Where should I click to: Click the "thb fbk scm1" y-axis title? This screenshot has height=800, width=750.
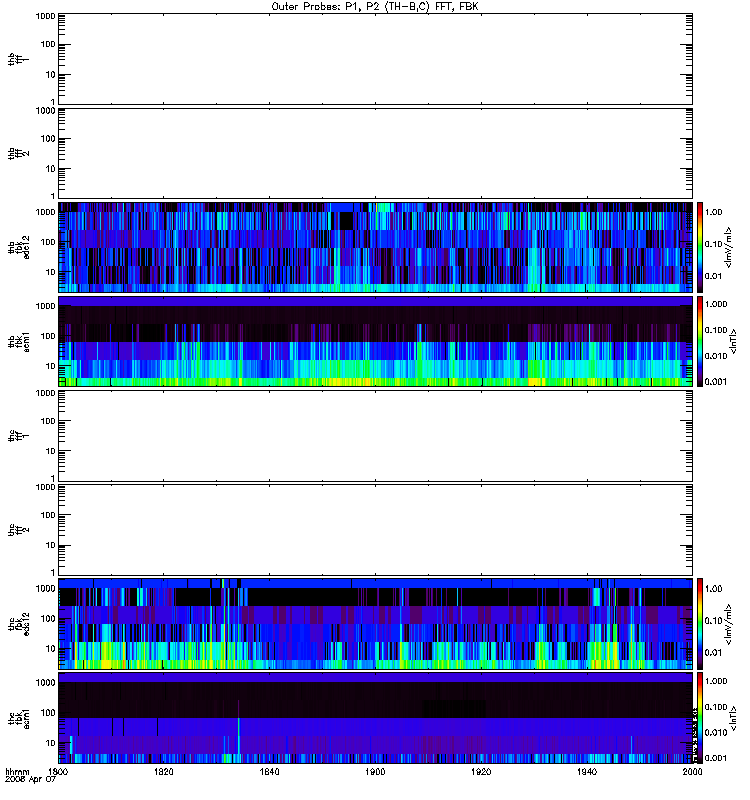(18, 341)
